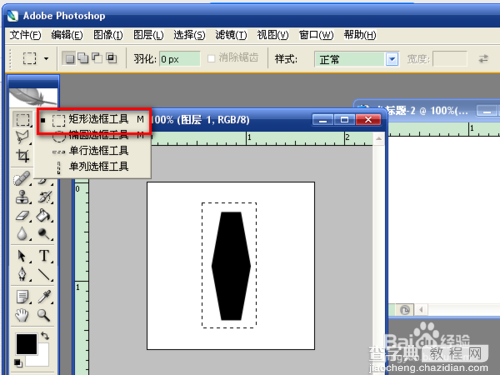The height and width of the screenshot is (375, 500).
Task: Close the 图层 1 document window
Action: click(x=368, y=120)
